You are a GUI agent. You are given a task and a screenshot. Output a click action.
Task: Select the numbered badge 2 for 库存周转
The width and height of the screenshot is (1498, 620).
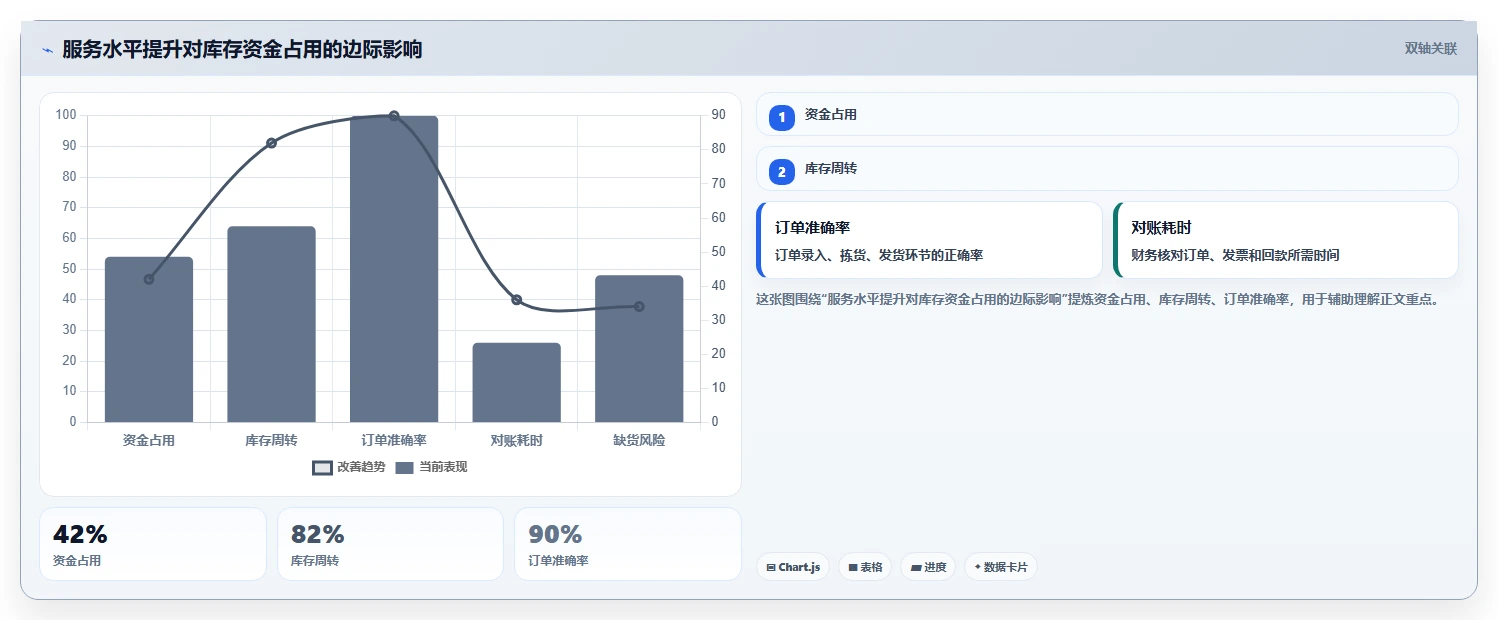[x=781, y=171]
